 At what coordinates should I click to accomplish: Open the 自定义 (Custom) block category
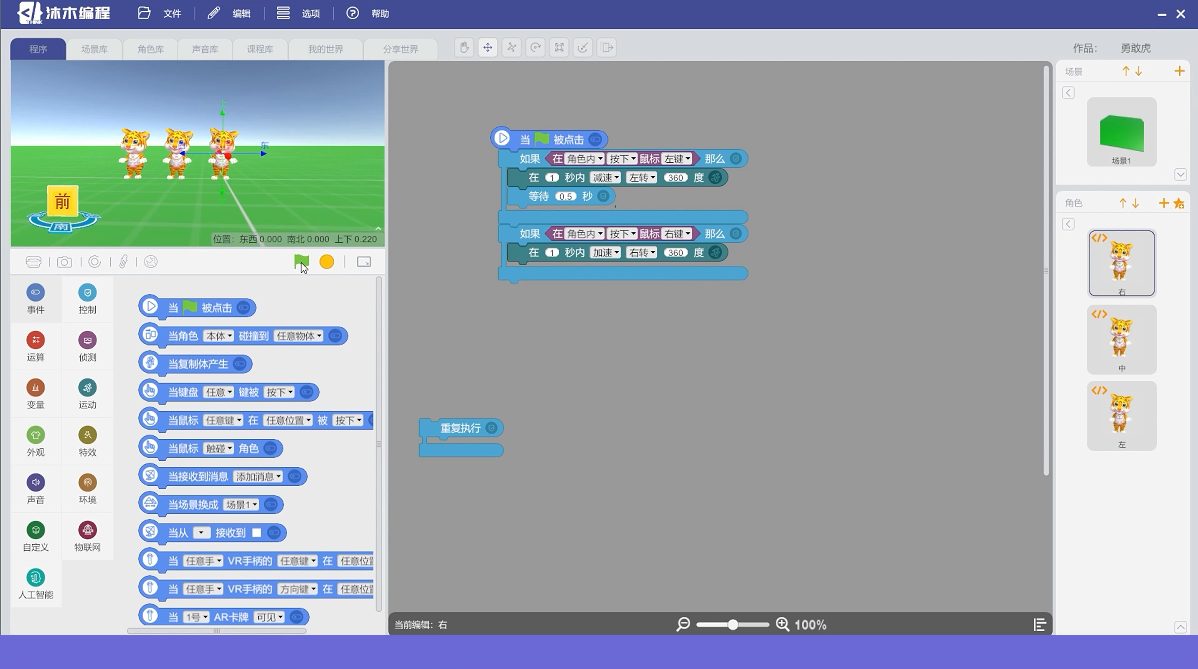(35, 535)
